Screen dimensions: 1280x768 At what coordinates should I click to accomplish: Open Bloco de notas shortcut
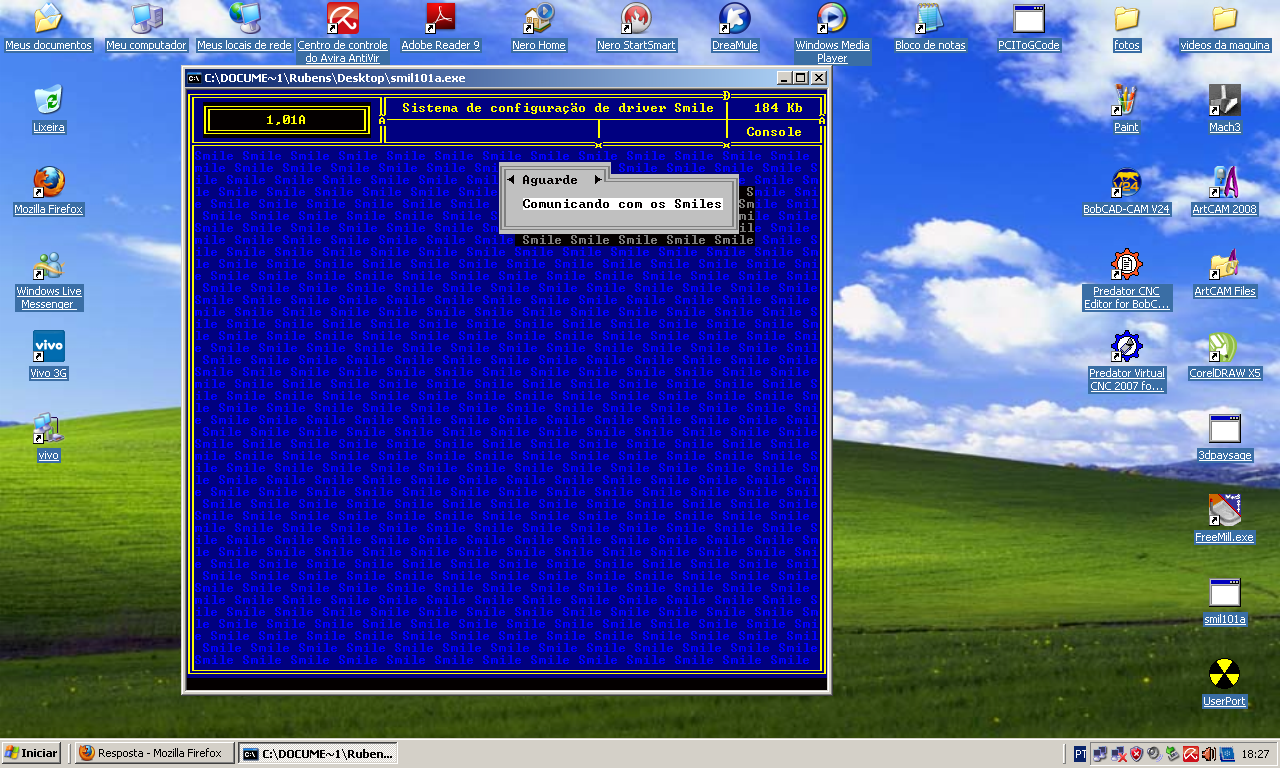point(930,27)
